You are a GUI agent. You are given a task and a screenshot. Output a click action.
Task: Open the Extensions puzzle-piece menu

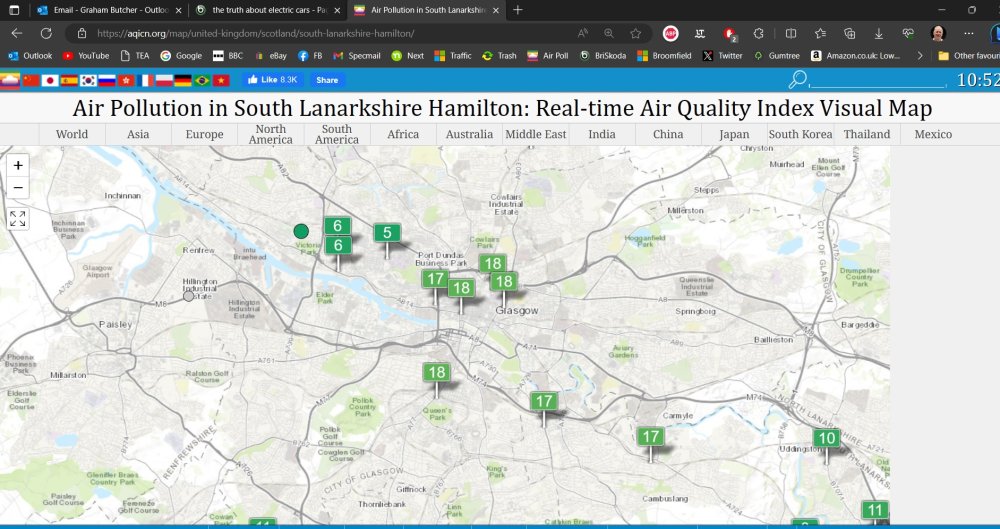(x=758, y=34)
